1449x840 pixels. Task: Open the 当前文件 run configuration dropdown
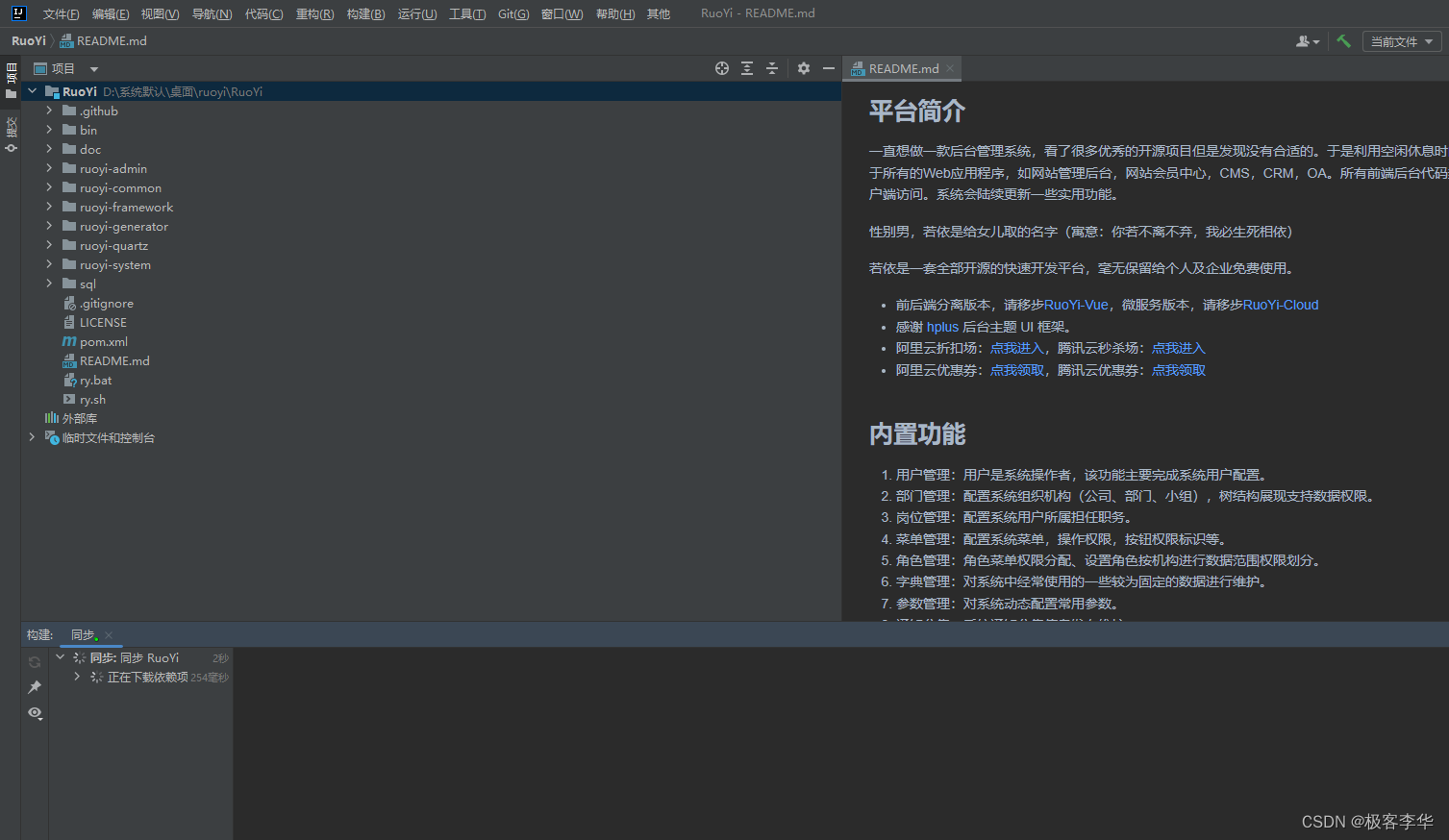[x=1402, y=41]
